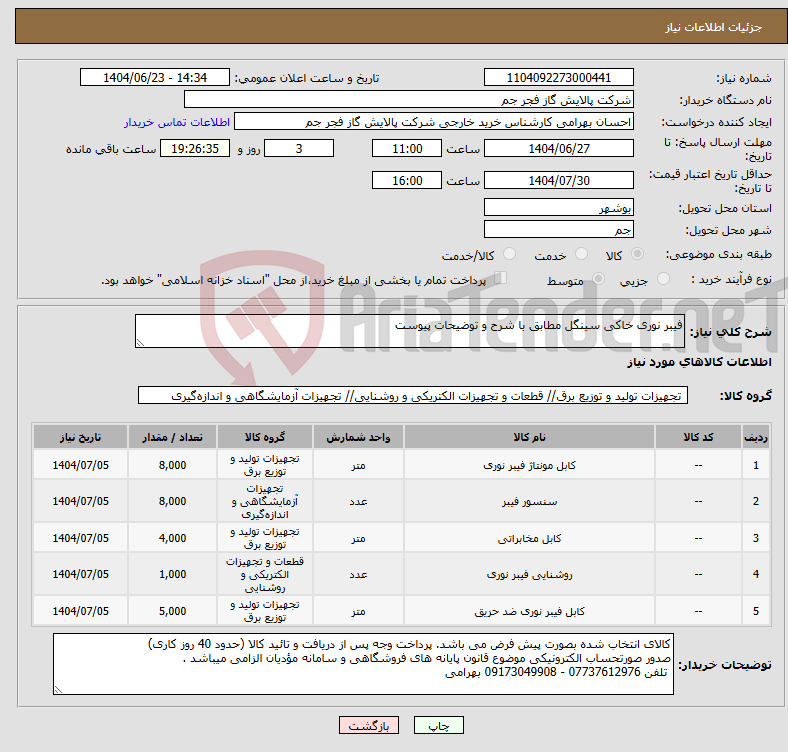Select the جزیی purchase type radio

[x=663, y=278]
